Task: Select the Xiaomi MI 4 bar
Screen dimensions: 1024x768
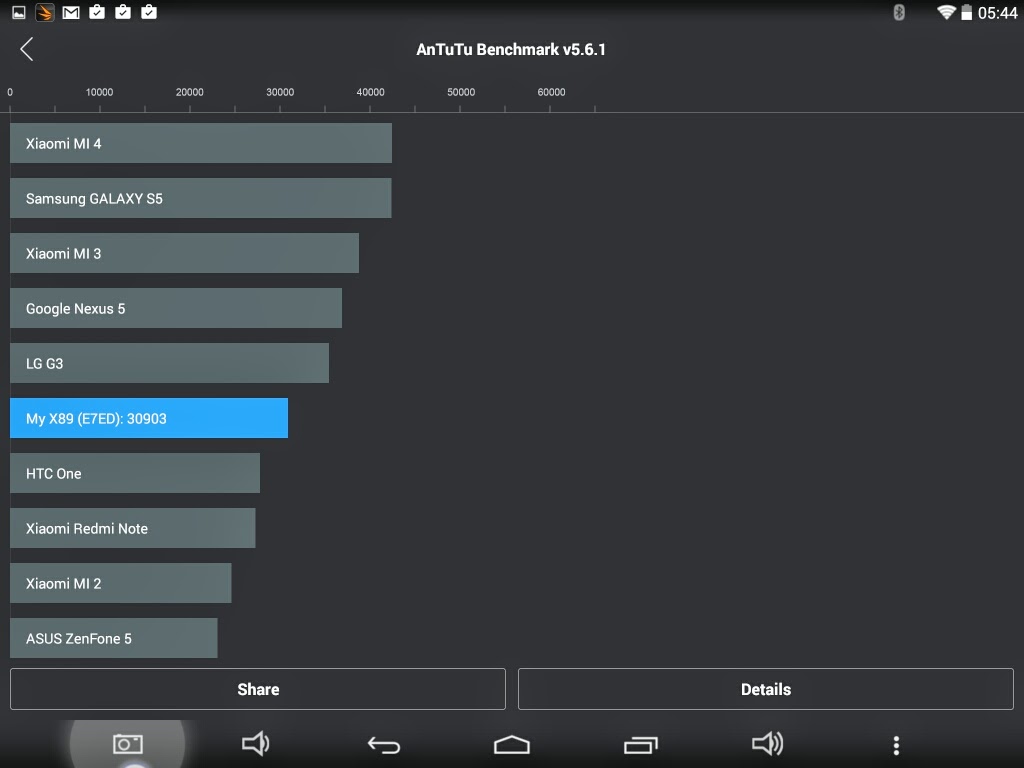Action: tap(200, 143)
